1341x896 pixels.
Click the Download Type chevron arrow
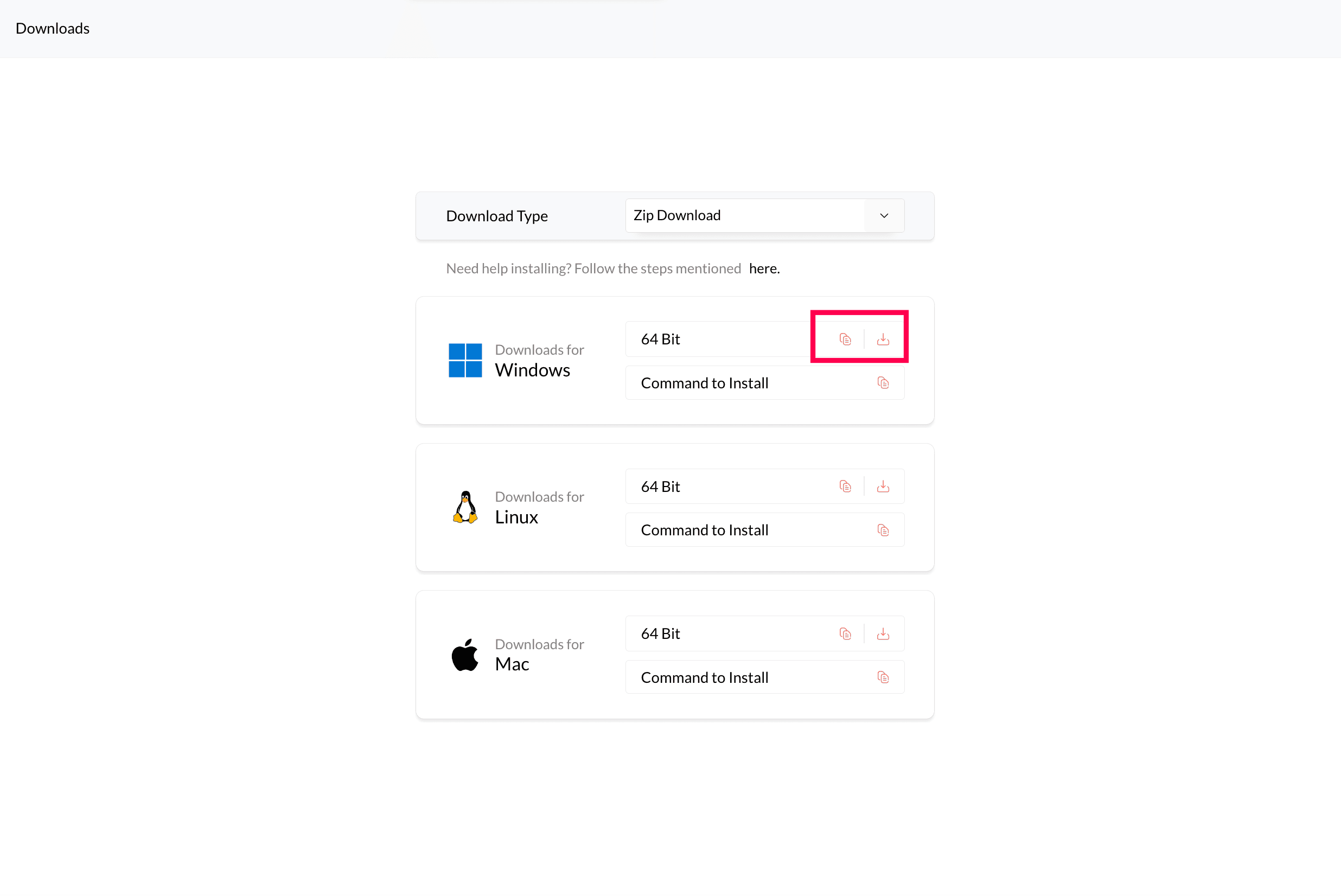click(884, 215)
